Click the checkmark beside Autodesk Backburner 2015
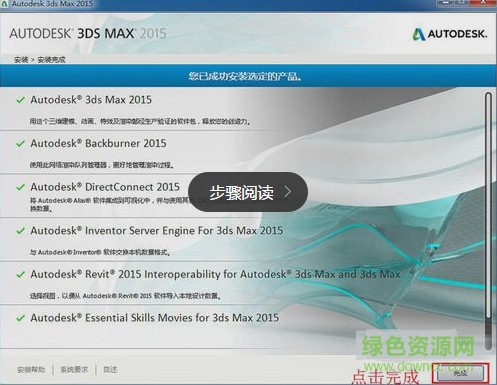497x385 pixels. point(21,143)
